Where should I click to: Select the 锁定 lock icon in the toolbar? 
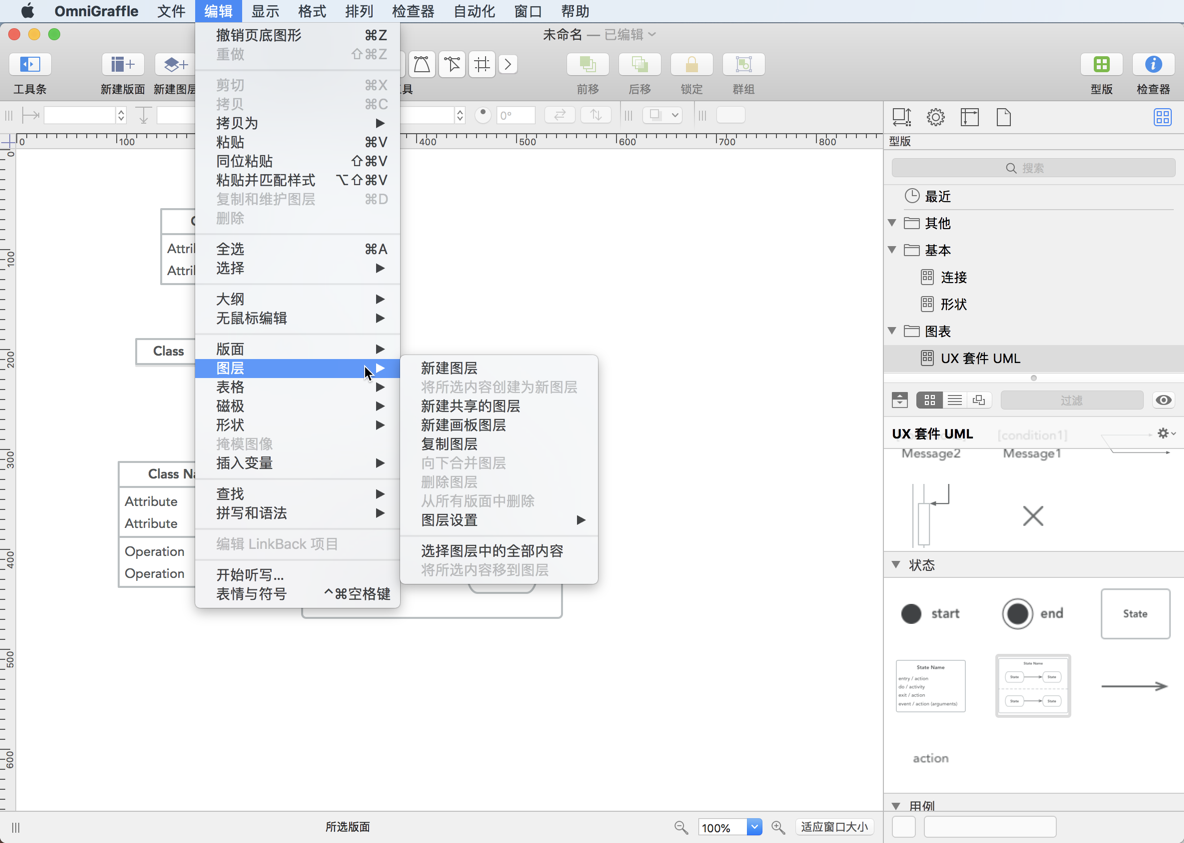(692, 63)
